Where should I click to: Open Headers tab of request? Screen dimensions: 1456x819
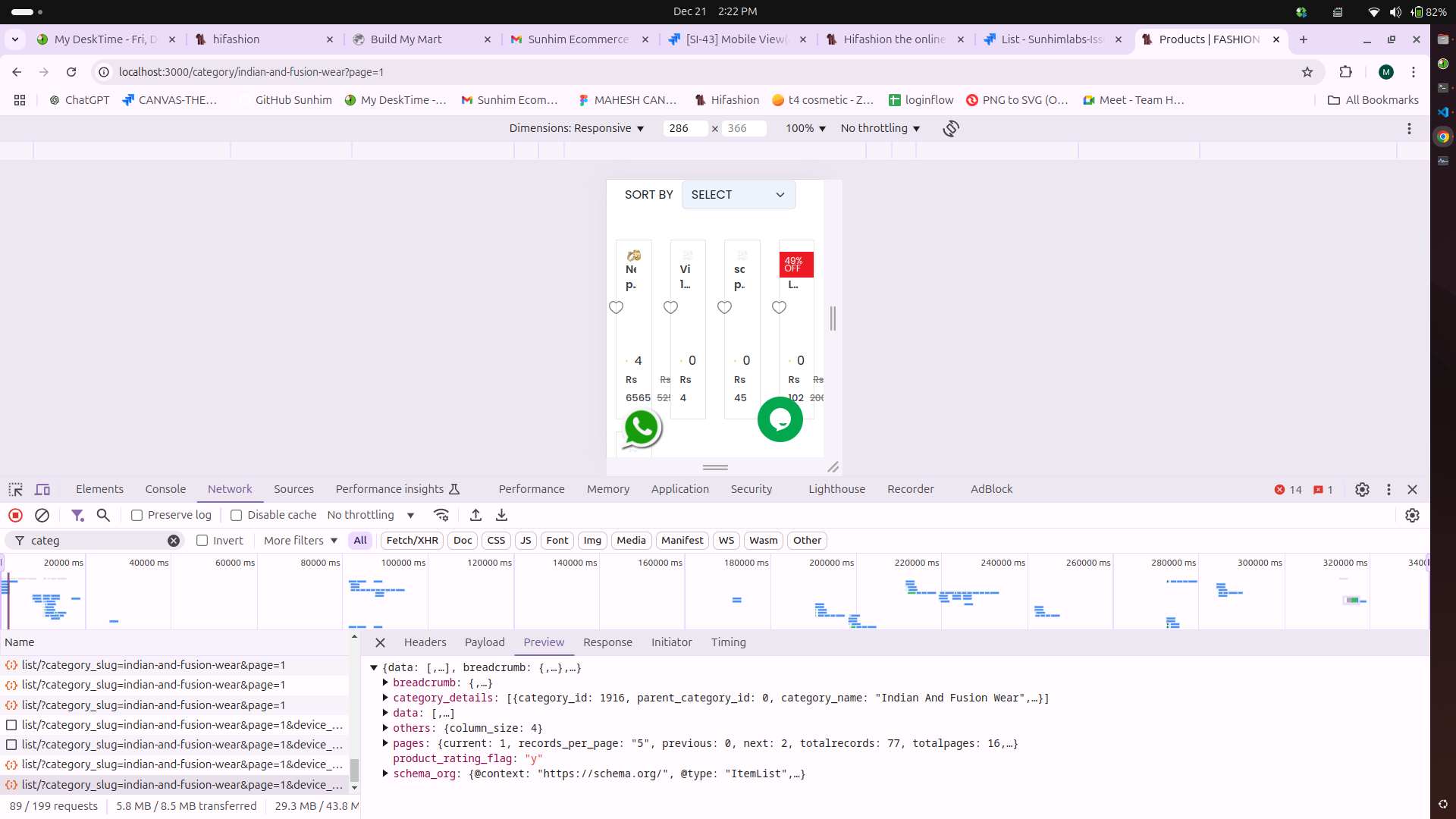pyautogui.click(x=425, y=642)
